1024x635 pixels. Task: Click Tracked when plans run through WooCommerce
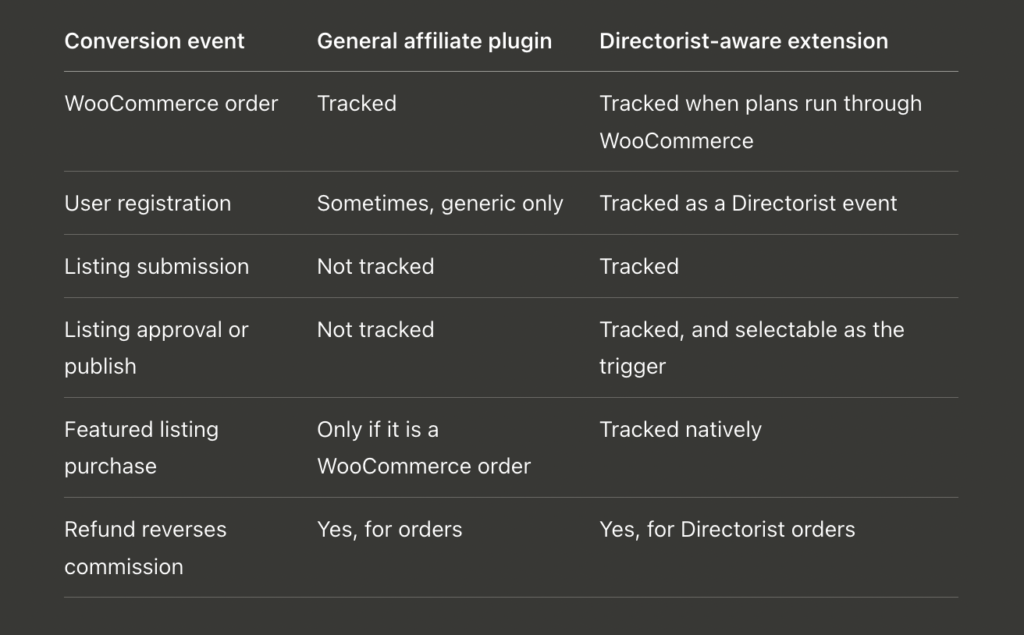[x=761, y=122]
